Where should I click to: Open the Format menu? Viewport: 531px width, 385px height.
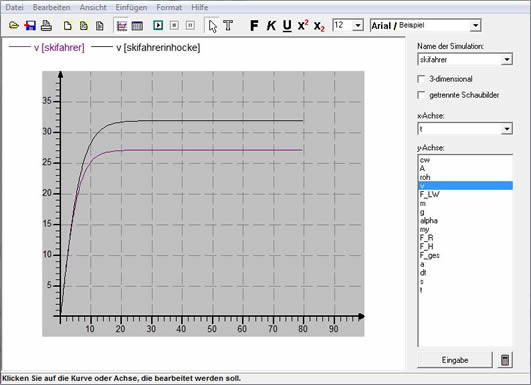[169, 7]
